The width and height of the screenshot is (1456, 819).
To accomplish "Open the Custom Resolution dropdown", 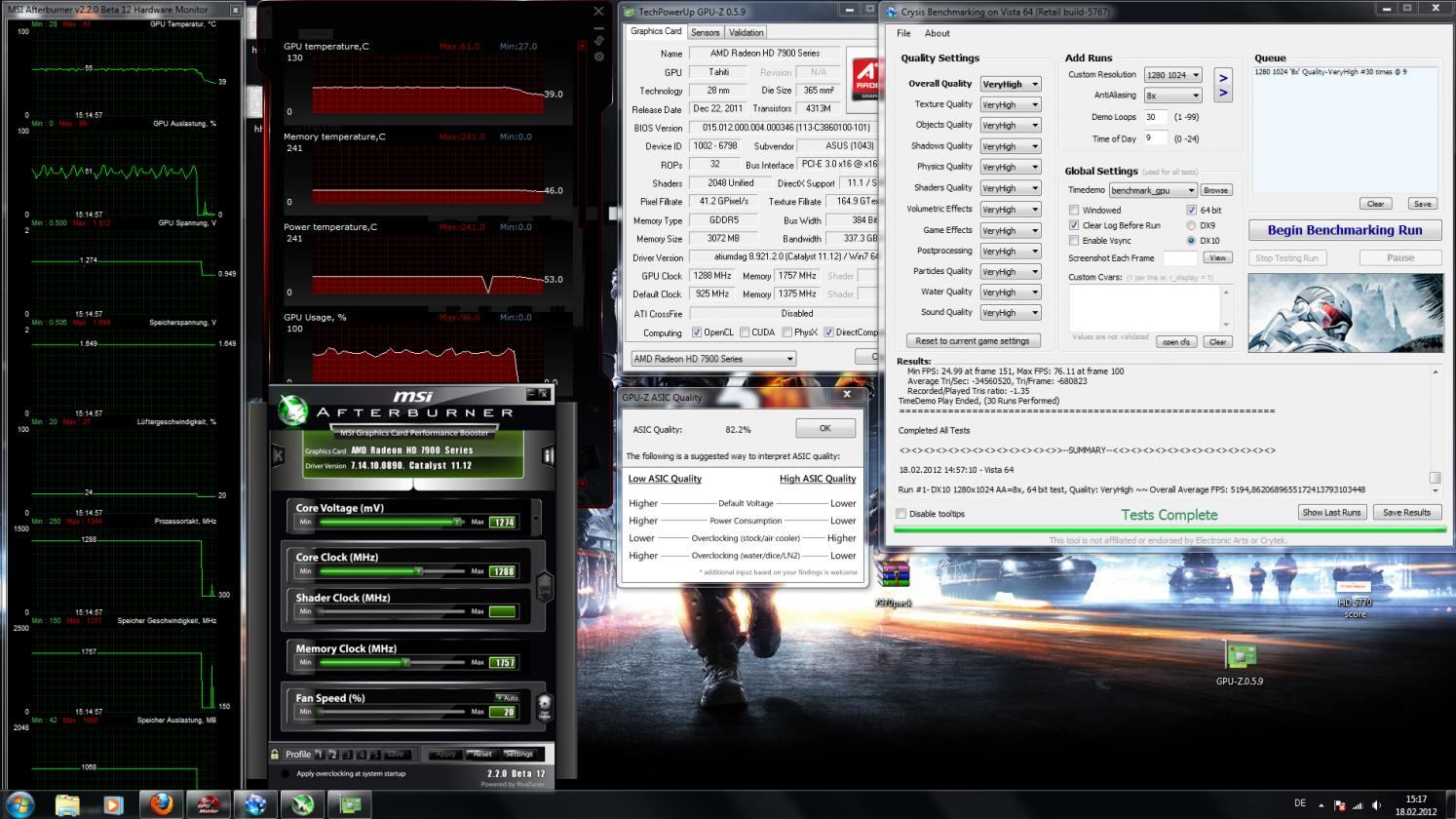I will tap(1172, 75).
